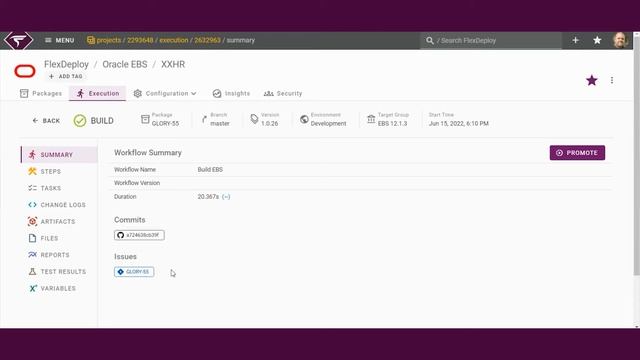The height and width of the screenshot is (360, 640).
Task: Open REPORTS in the side menu
Action: [x=59, y=255]
